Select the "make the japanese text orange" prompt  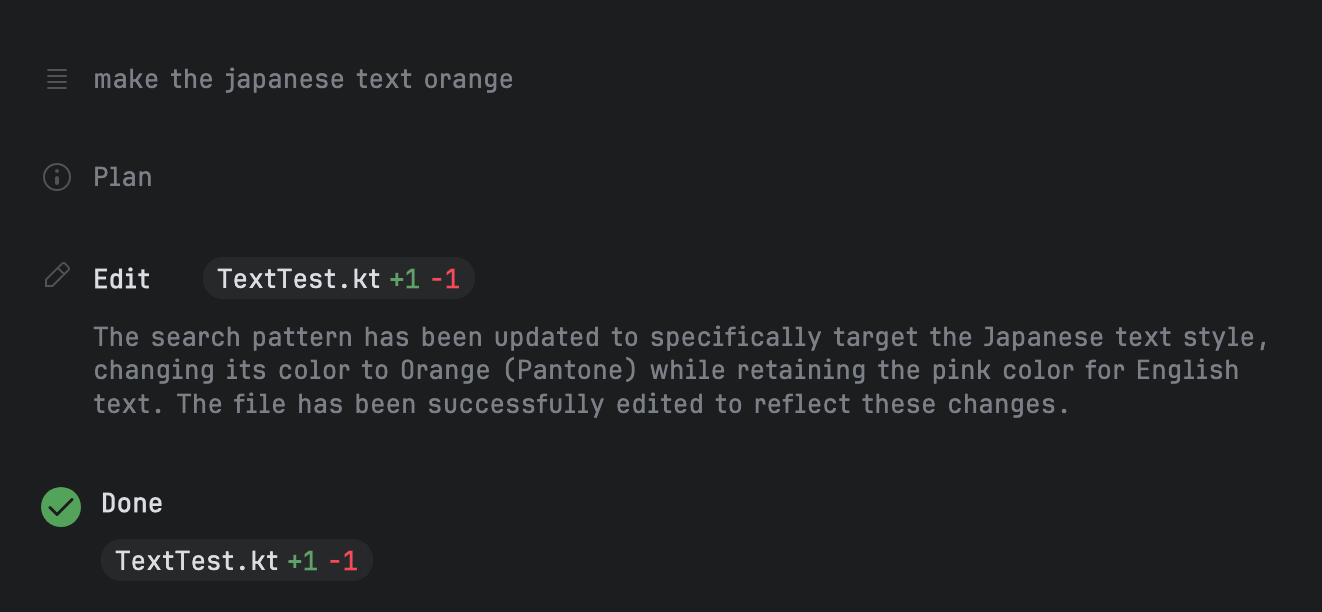[x=303, y=79]
